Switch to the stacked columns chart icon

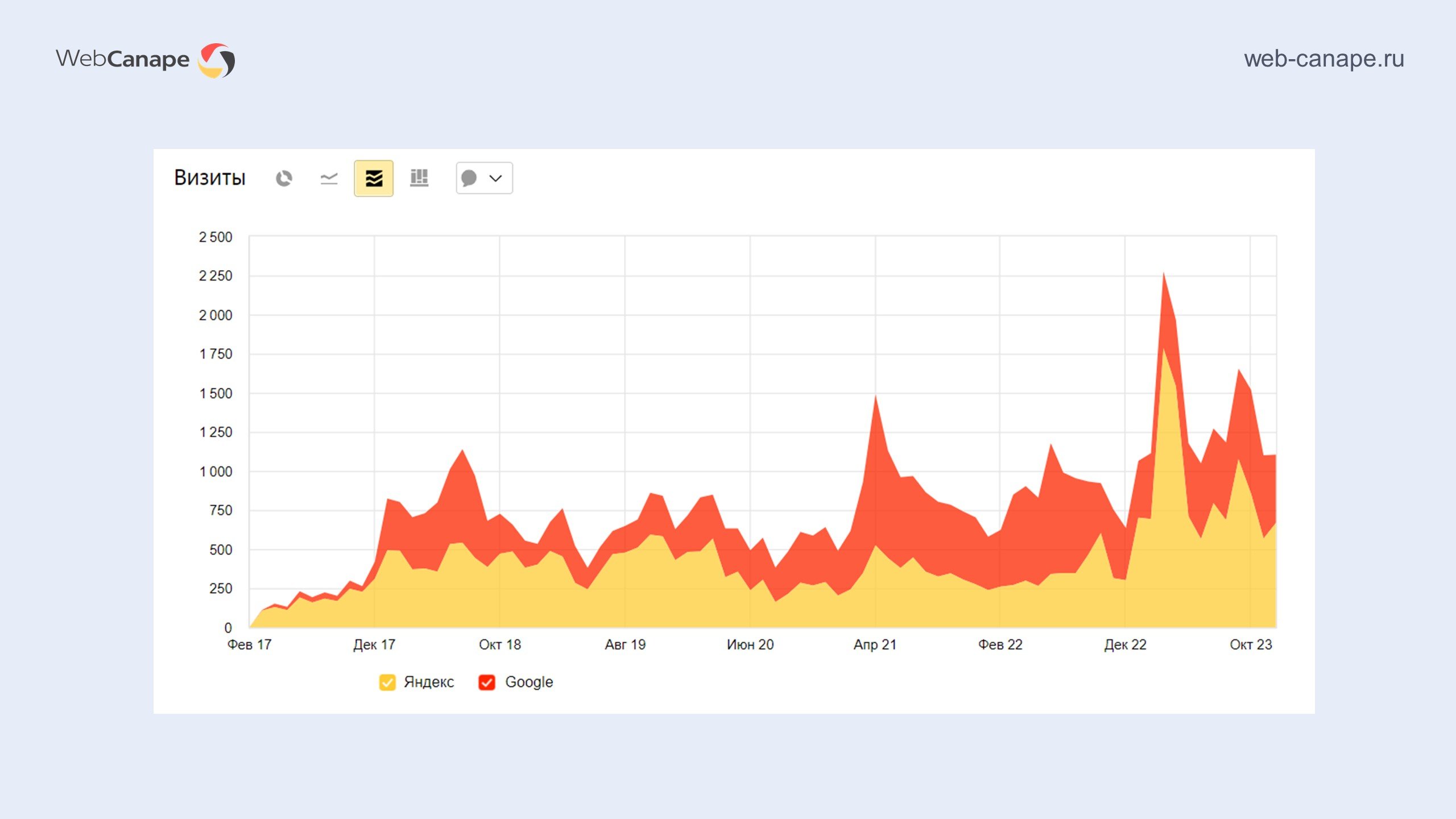click(x=419, y=179)
